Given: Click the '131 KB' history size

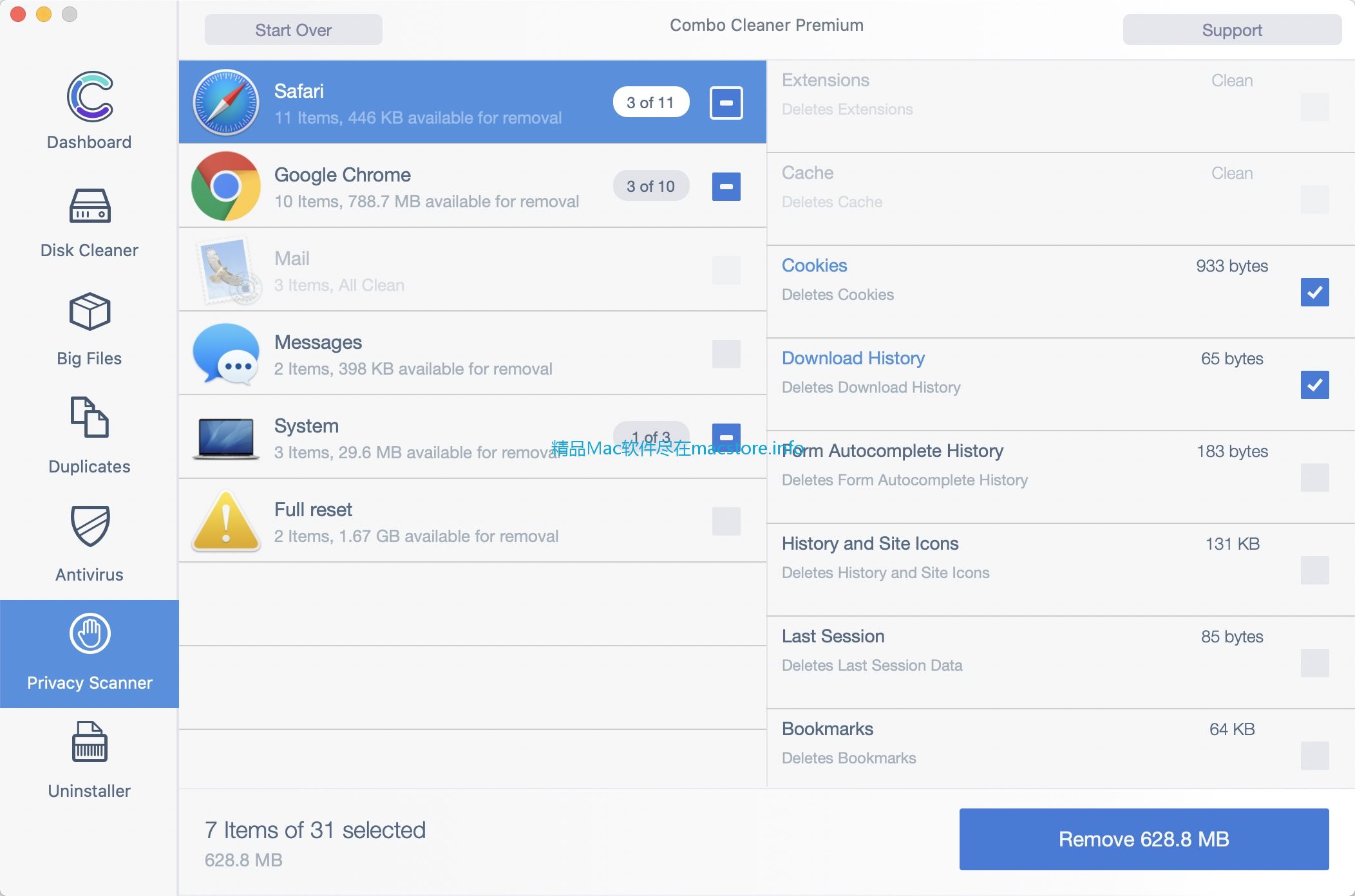Looking at the screenshot, I should 1232,544.
